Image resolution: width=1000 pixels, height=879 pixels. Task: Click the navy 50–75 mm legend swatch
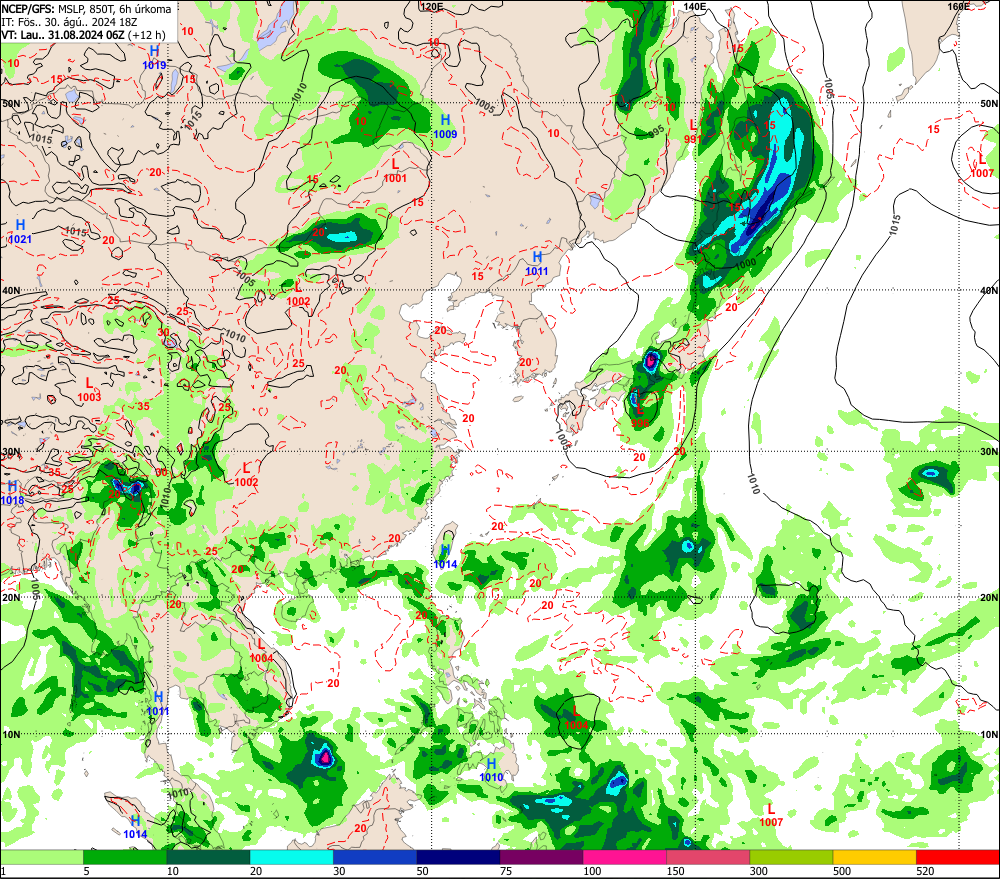(459, 857)
